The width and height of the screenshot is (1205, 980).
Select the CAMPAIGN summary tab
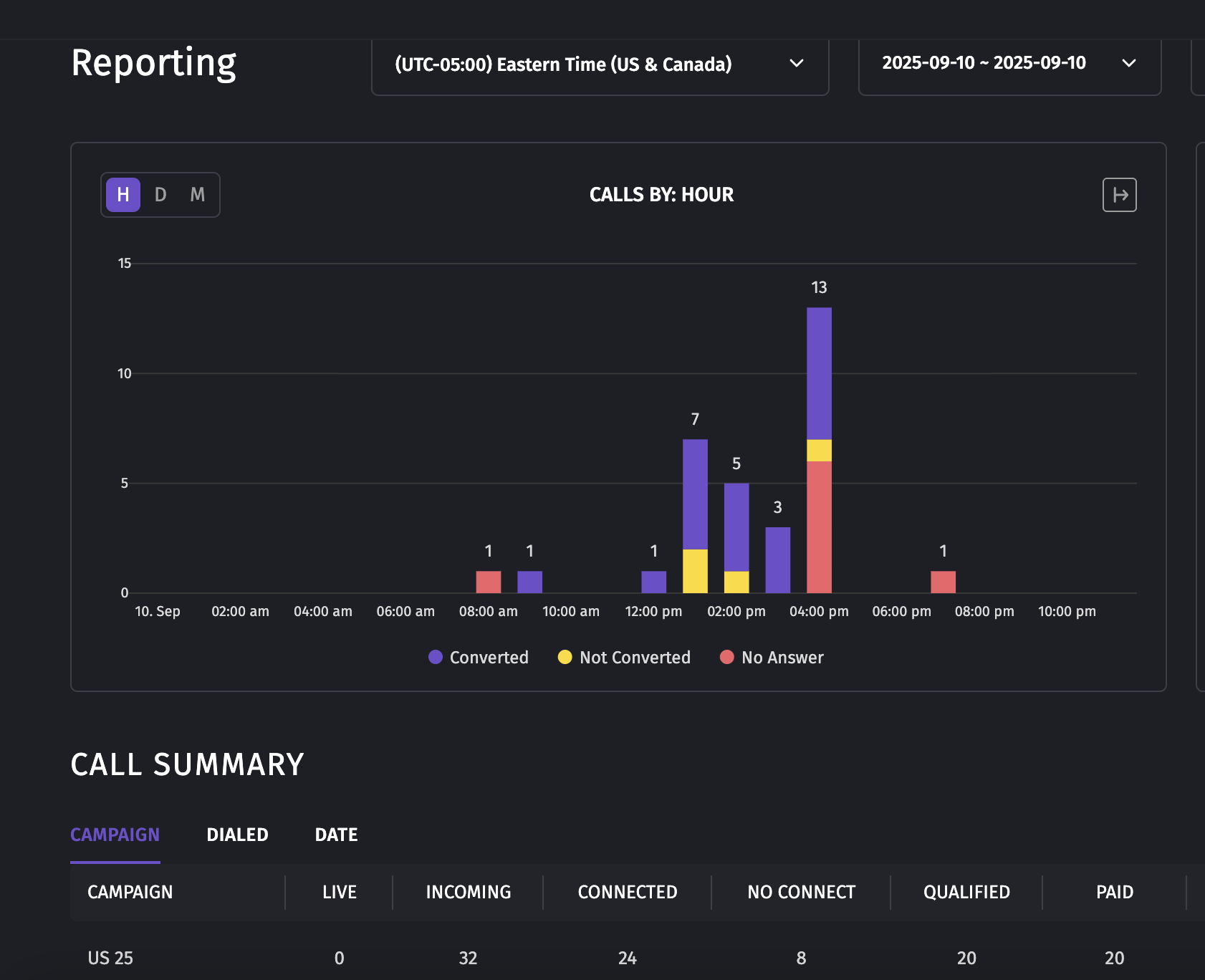coord(115,835)
